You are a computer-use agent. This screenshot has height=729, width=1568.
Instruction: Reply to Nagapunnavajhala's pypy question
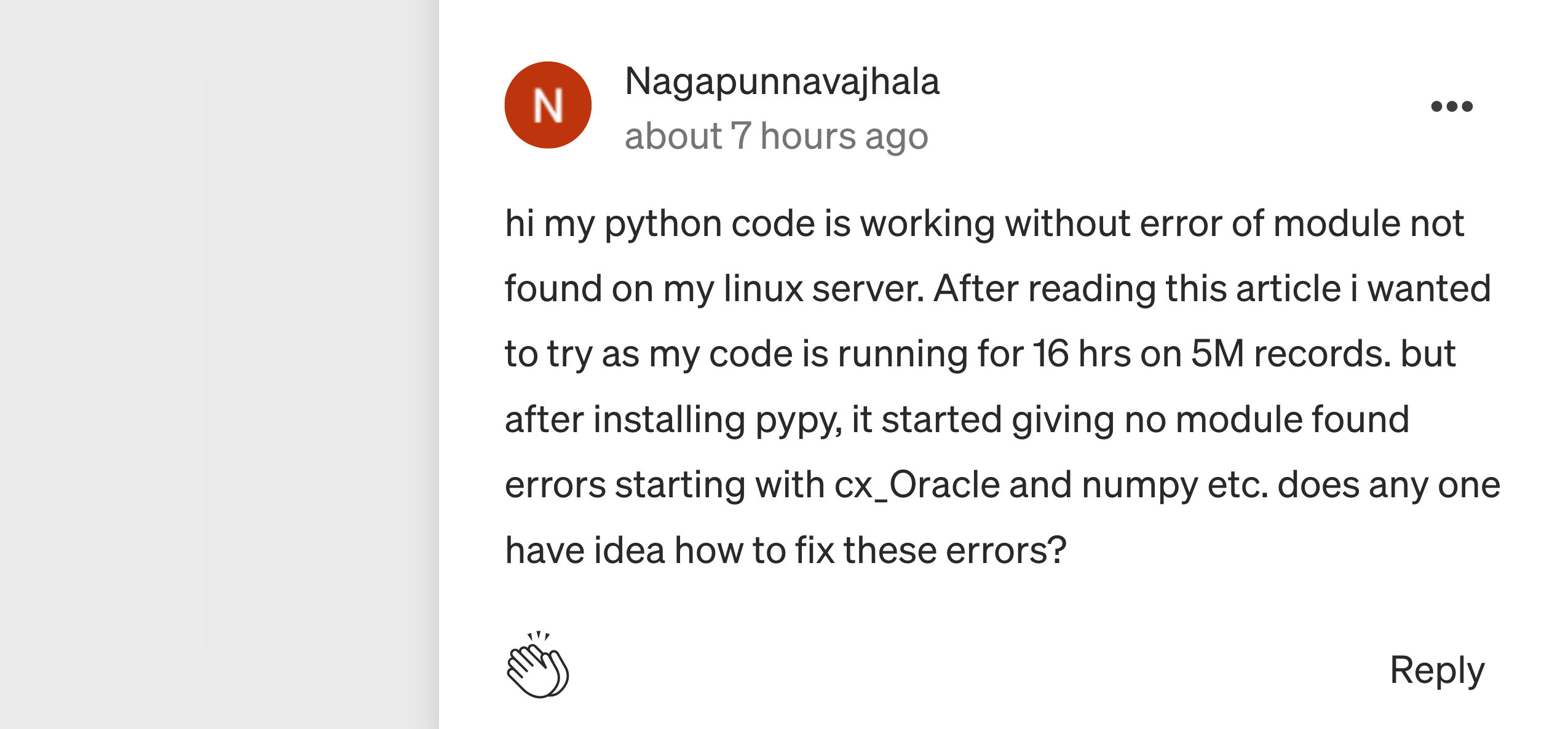click(1436, 670)
